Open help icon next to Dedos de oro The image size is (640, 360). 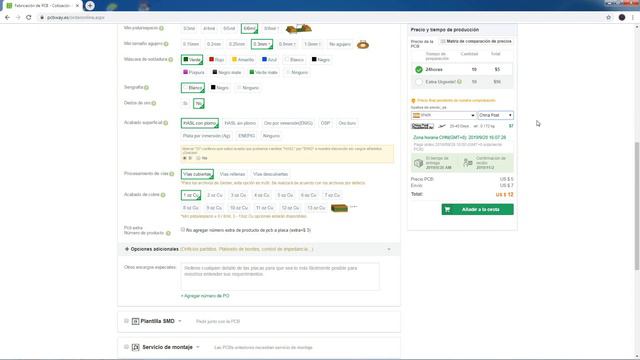tap(154, 103)
